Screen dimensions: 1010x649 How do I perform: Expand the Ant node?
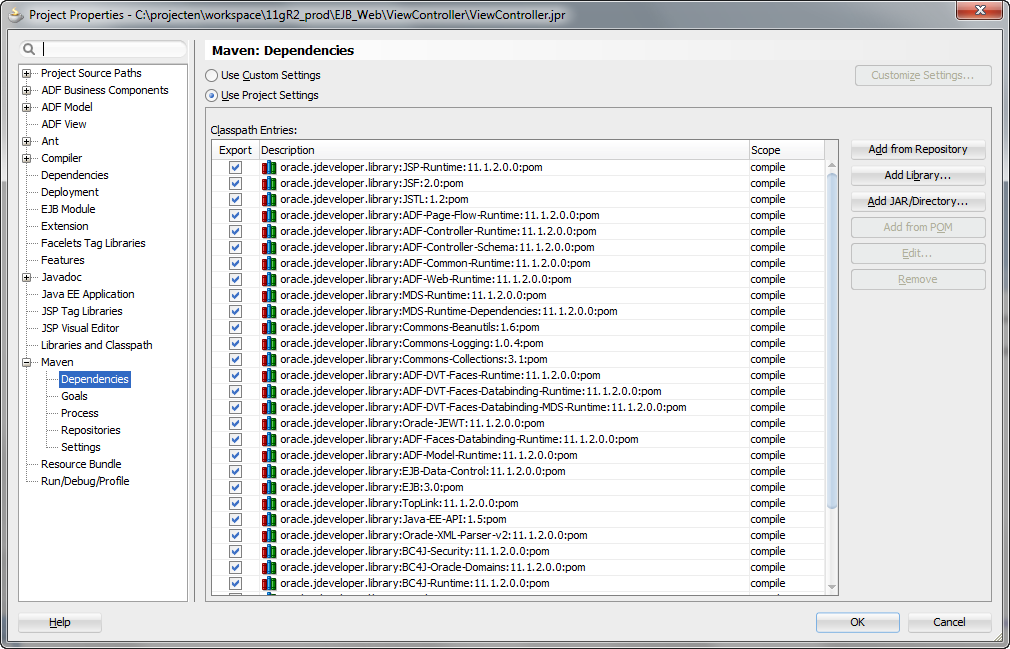click(26, 141)
